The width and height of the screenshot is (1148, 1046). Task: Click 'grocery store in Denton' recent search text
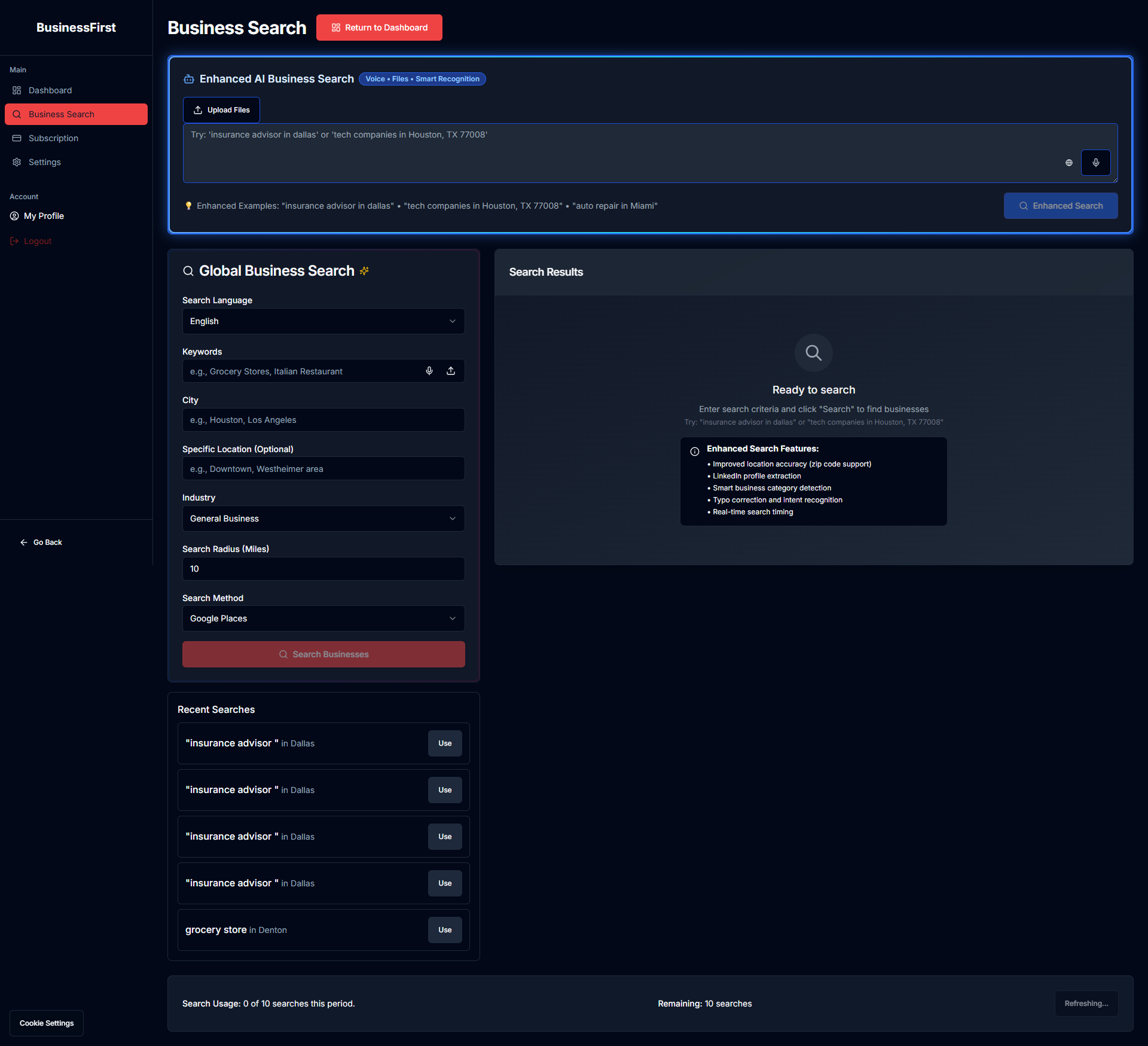(x=236, y=930)
